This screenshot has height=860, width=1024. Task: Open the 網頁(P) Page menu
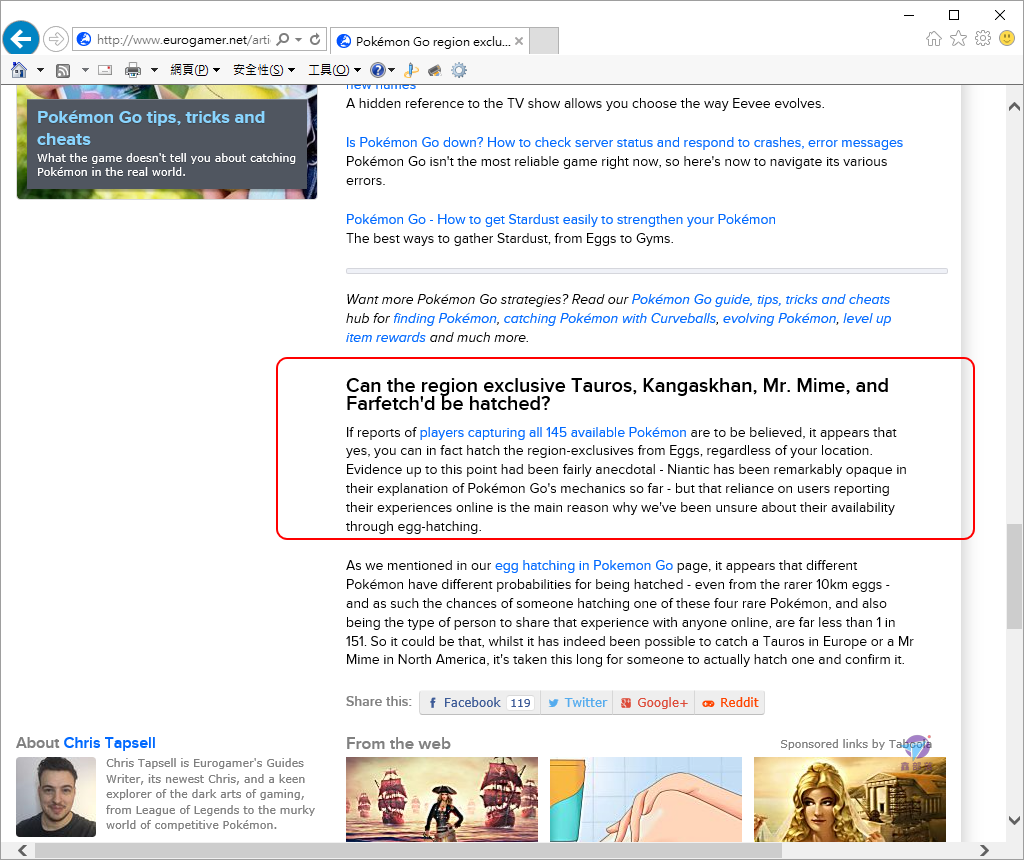click(x=195, y=70)
